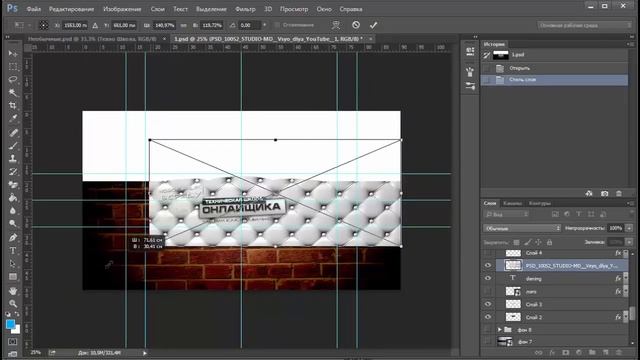Open the Изображение menu
This screenshot has width=640, height=360.
(122, 9)
